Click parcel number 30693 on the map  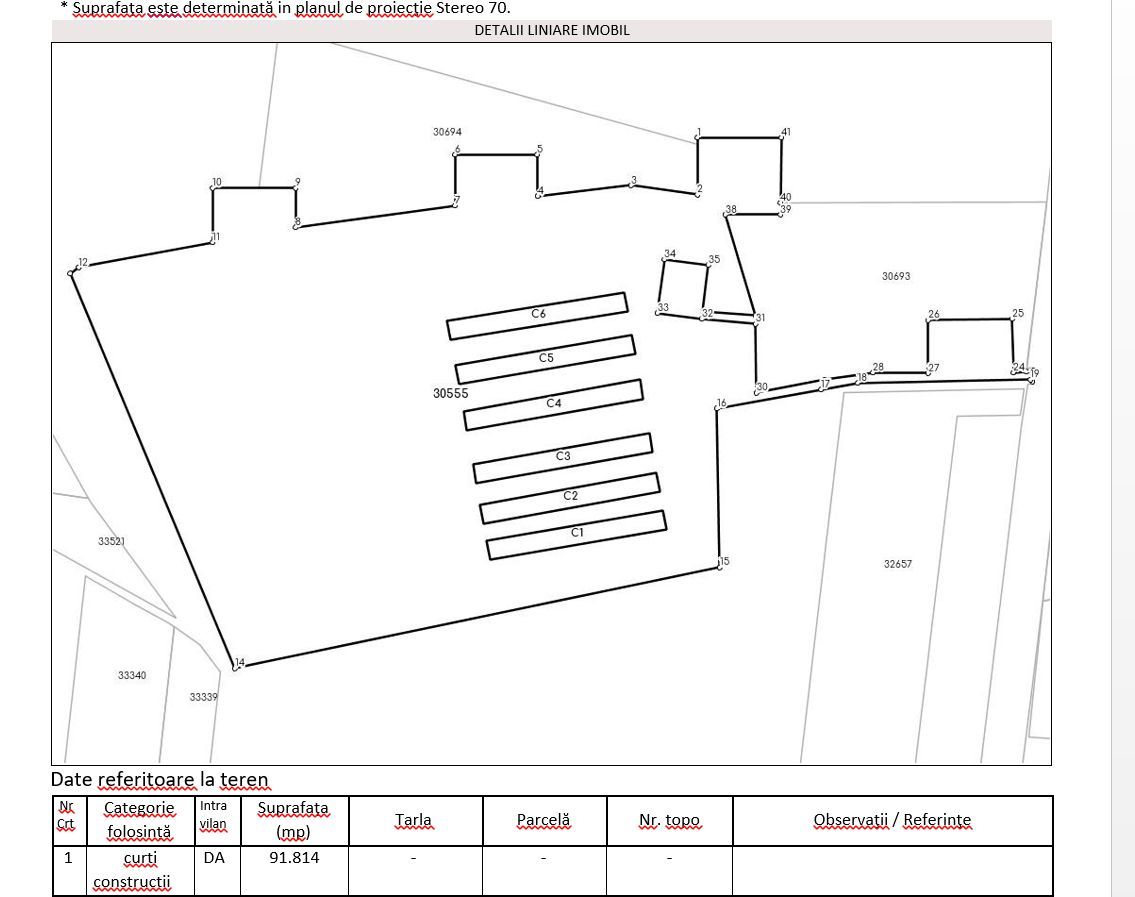point(896,277)
